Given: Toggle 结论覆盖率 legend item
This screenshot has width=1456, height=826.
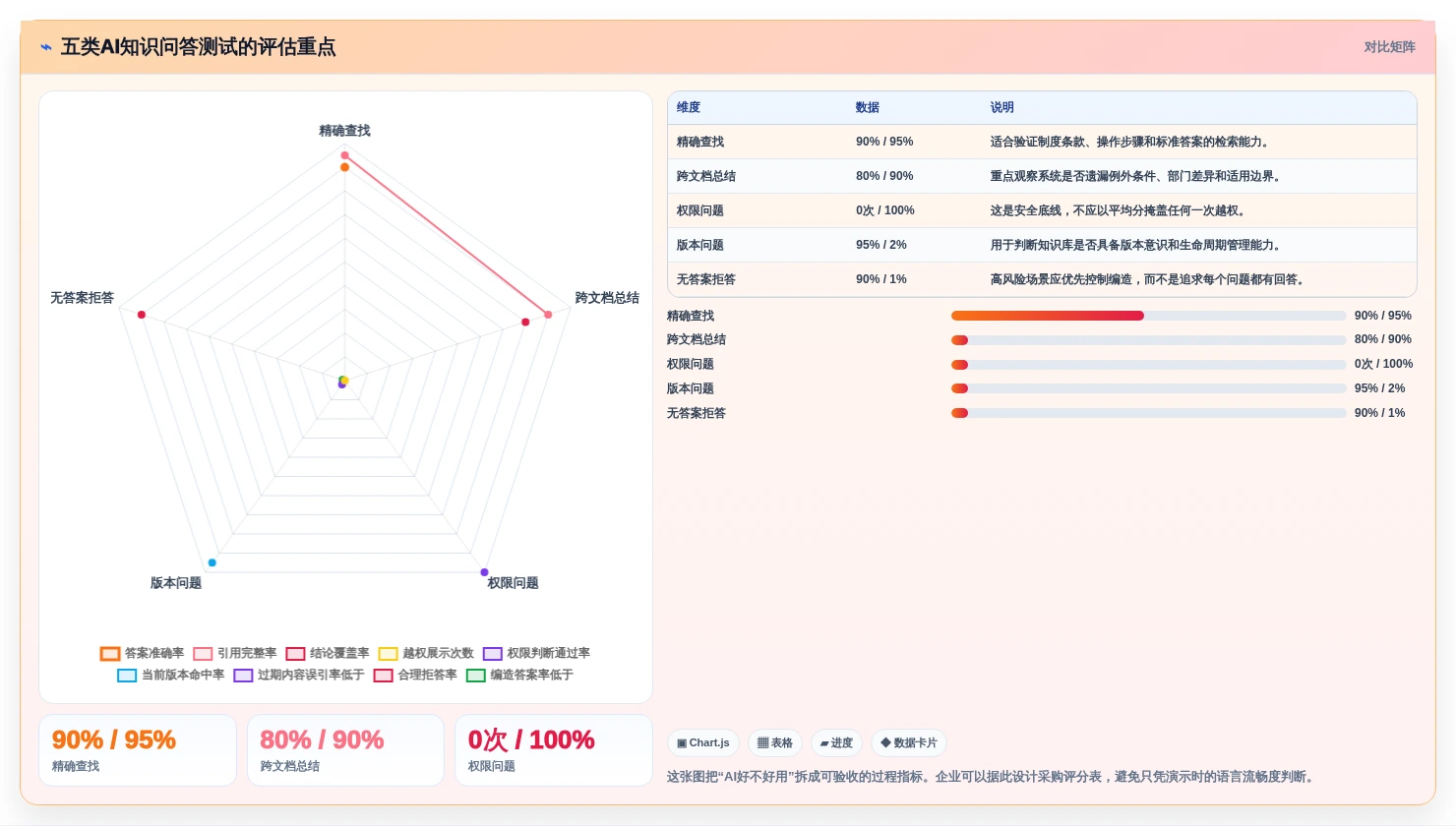Looking at the screenshot, I should point(328,653).
